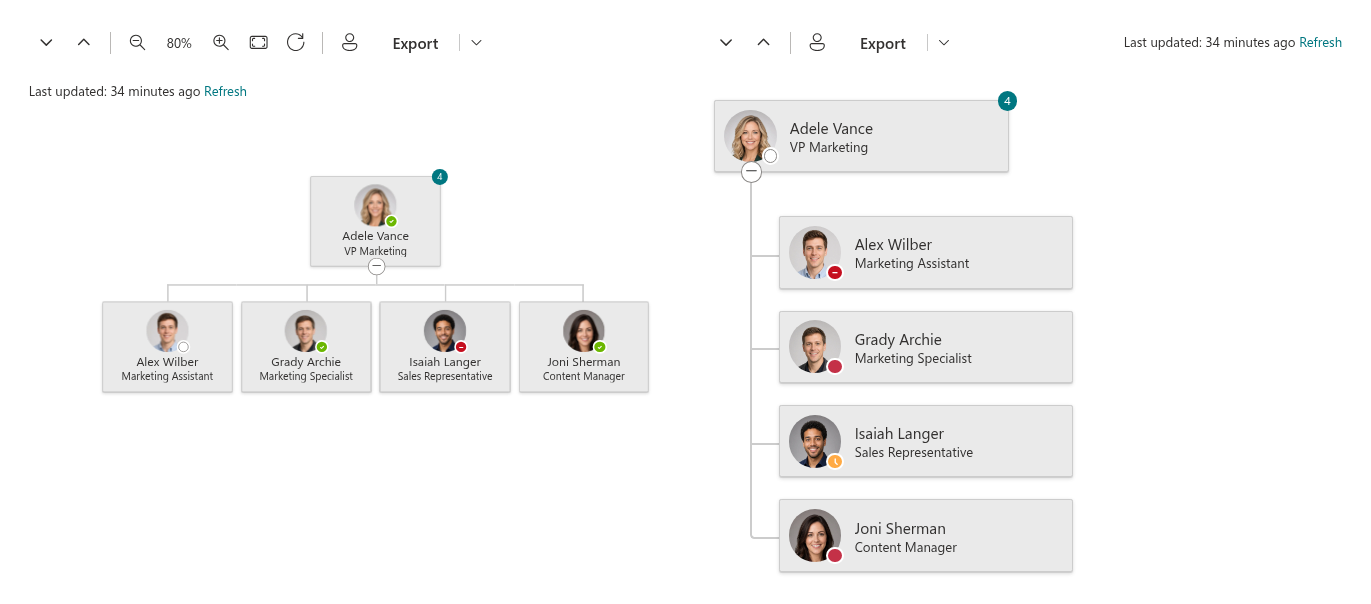Click expand-all chevron in right chart toolbar
1371x604 pixels.
tap(726, 43)
